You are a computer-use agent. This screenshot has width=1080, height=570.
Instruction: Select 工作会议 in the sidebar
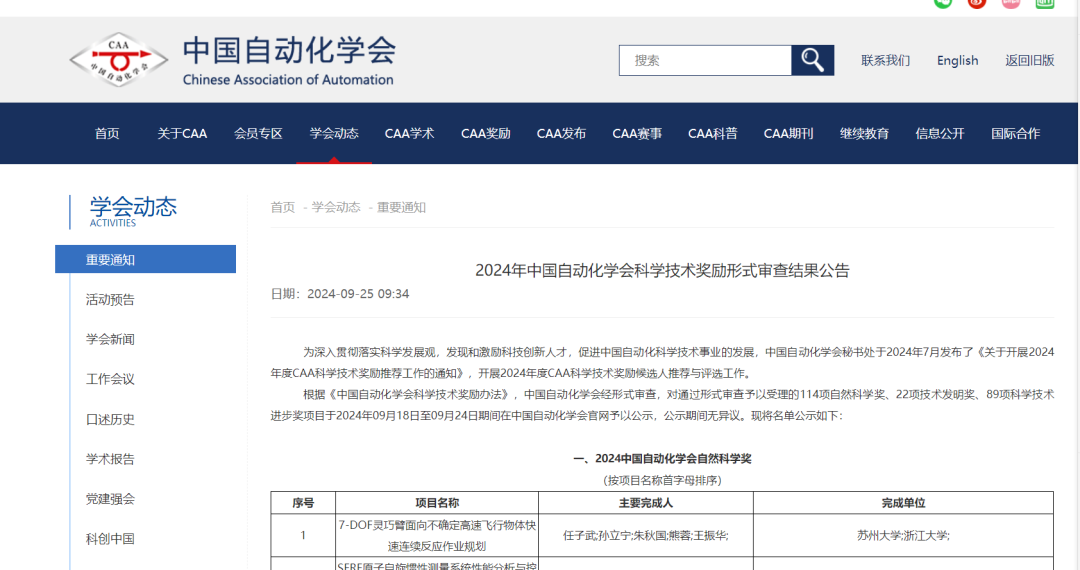[x=110, y=379]
